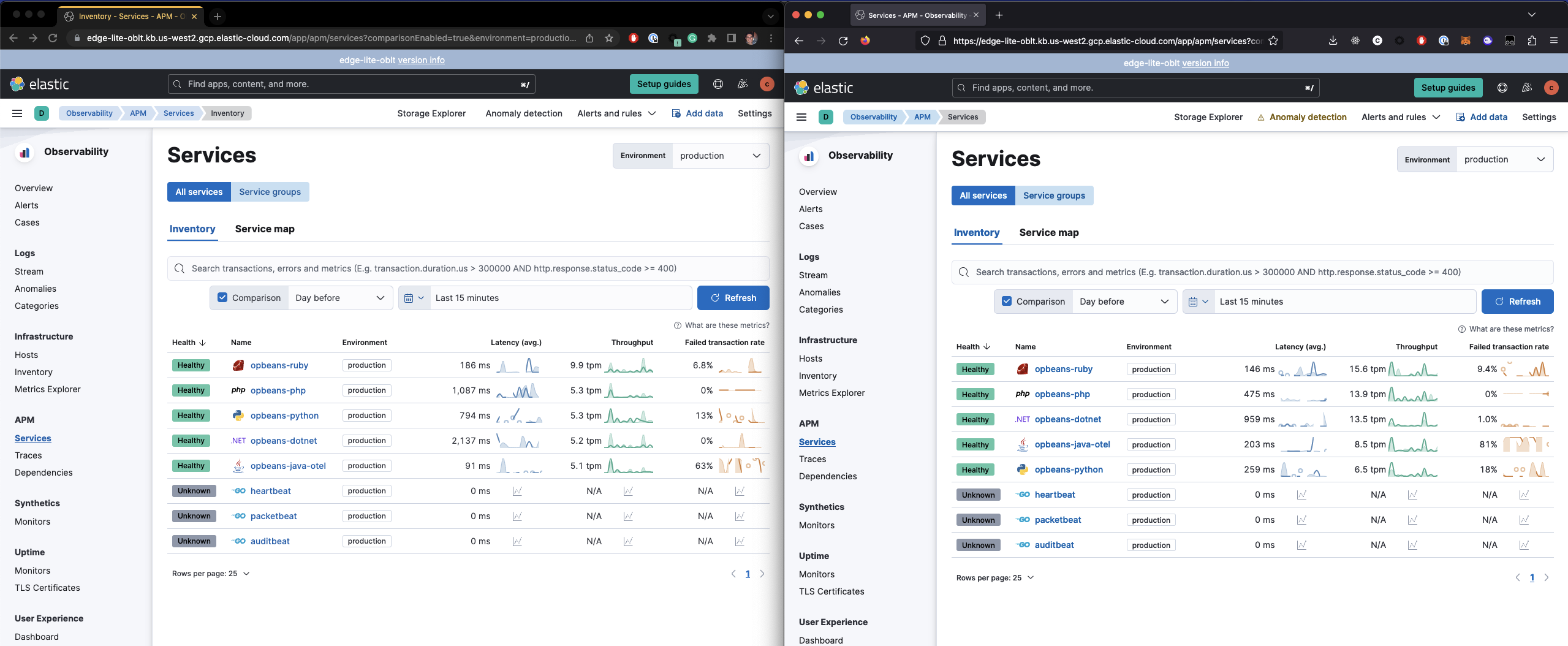The image size is (1568, 646).
Task: Switch to Service map tab in the right window
Action: tap(1049, 232)
